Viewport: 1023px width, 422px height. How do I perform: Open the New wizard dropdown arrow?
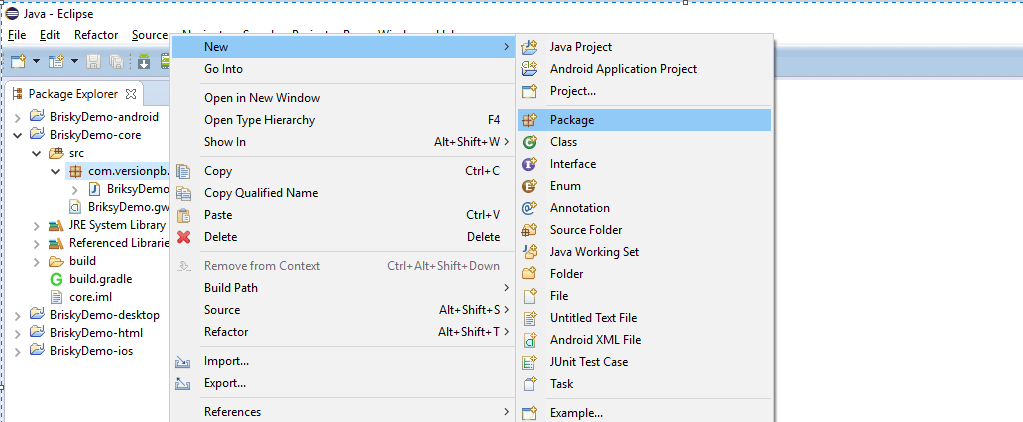coord(37,61)
